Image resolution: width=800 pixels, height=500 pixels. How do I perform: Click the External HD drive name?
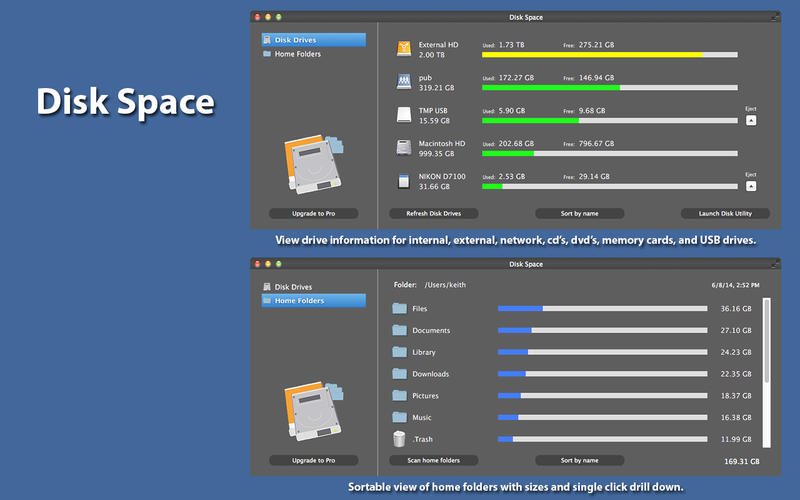tap(438, 45)
